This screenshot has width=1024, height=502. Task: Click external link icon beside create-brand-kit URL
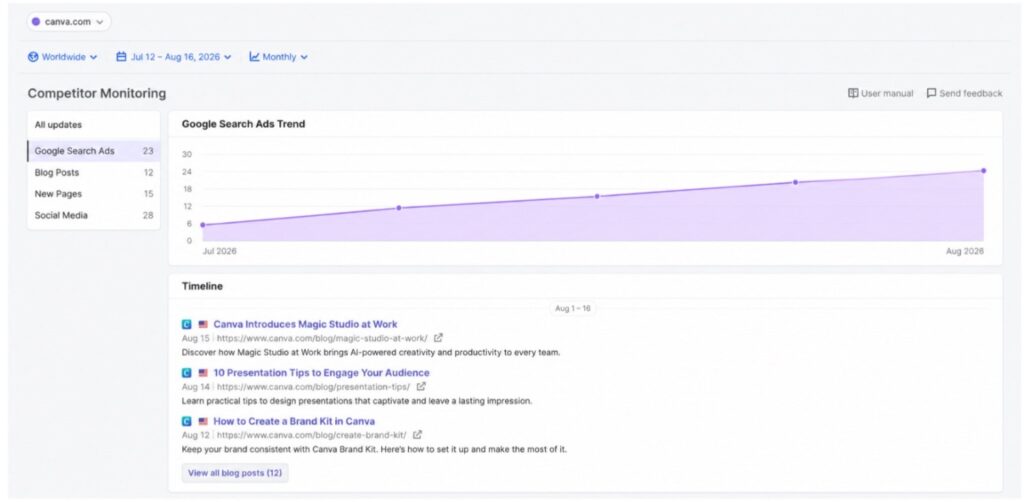pos(417,435)
